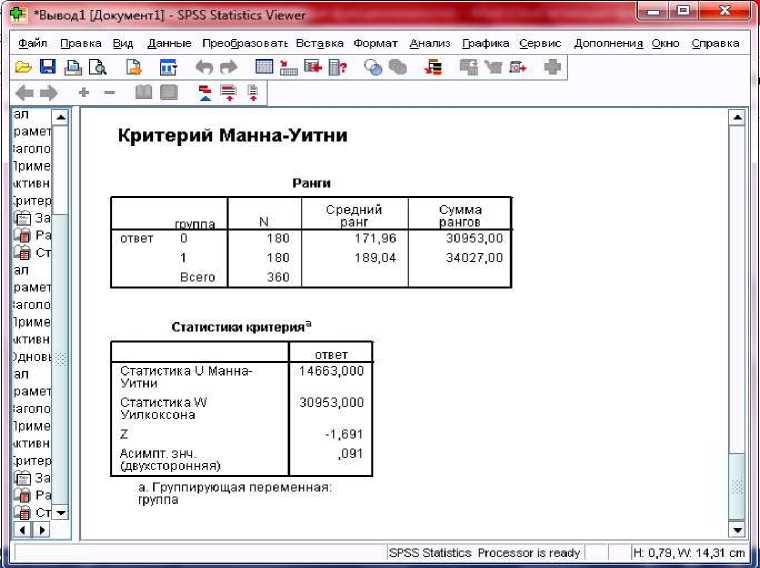Open the Variables info icon with question mark
Image resolution: width=760 pixels, height=568 pixels.
tap(338, 67)
